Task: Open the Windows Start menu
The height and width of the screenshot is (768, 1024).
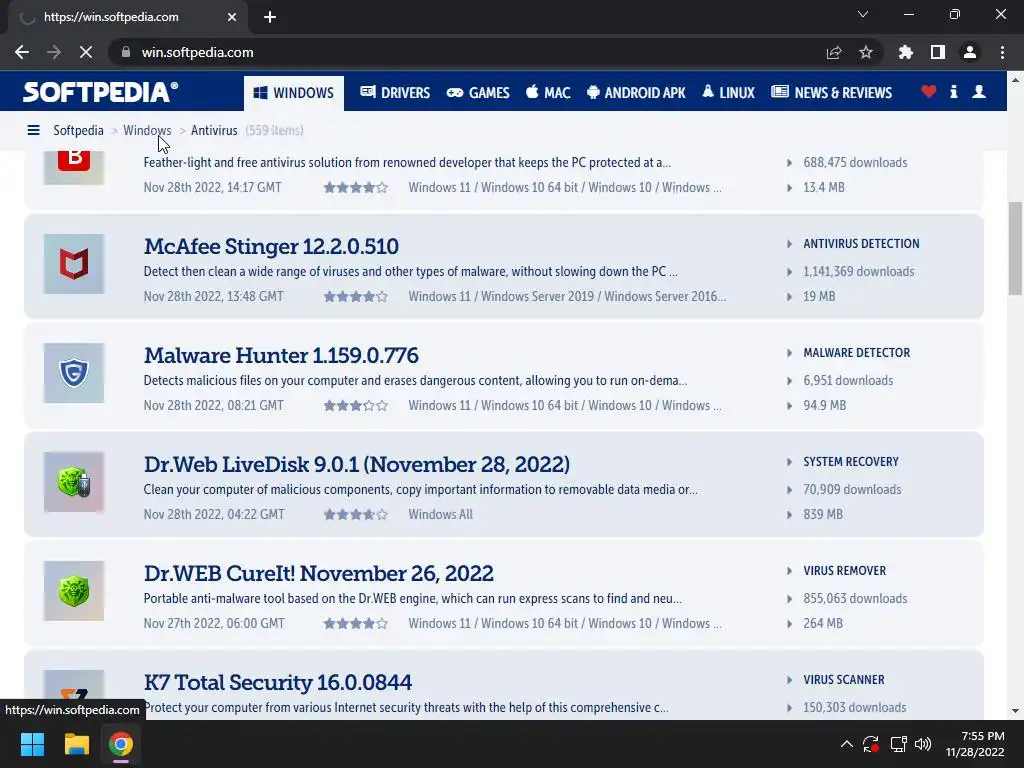Action: 32,744
